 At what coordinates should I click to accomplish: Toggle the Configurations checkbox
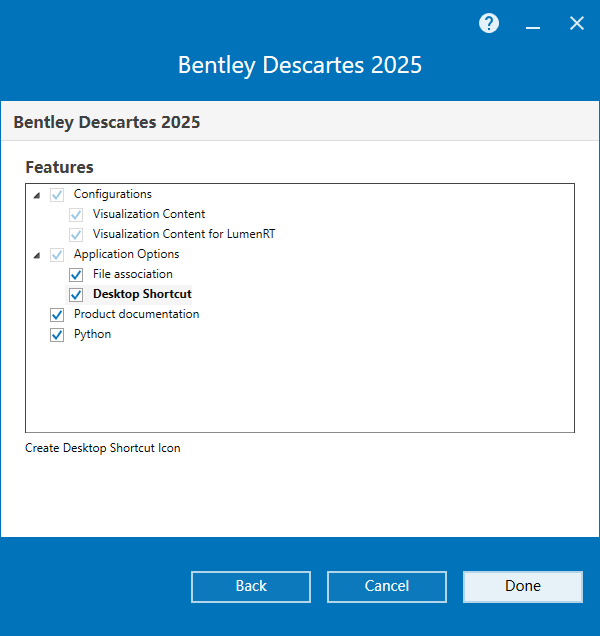click(x=57, y=195)
